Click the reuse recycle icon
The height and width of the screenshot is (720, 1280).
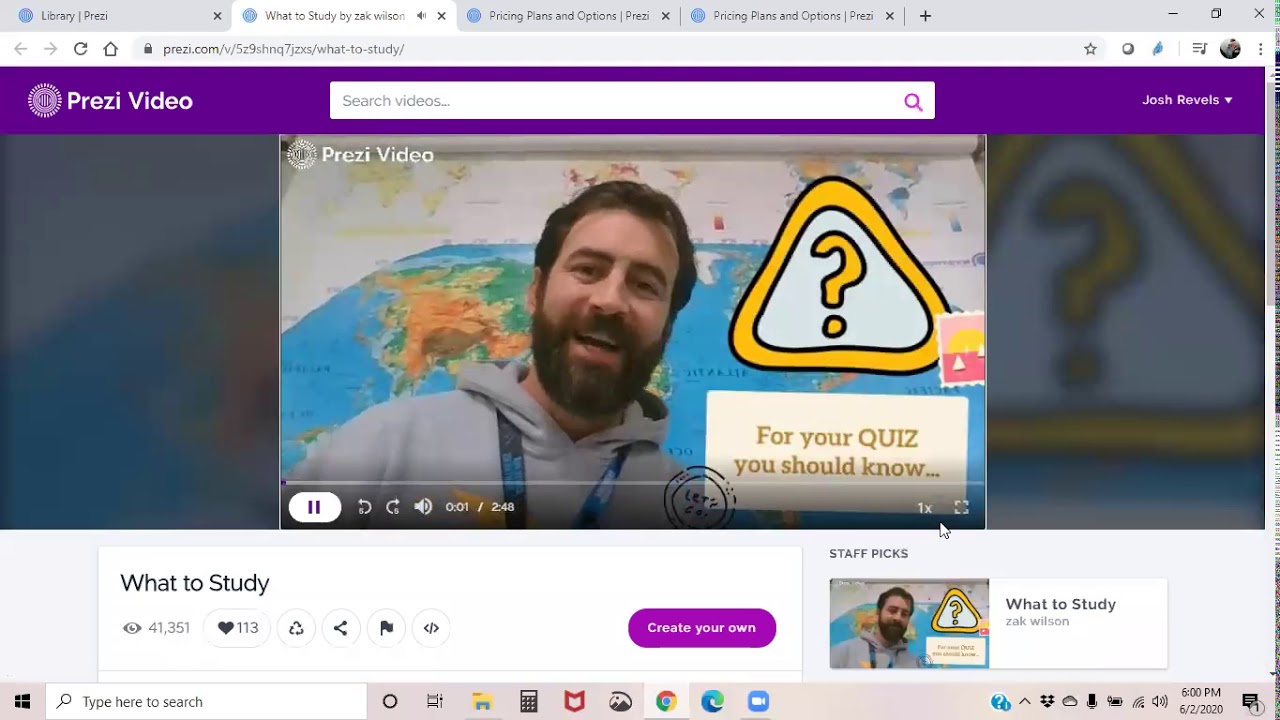(x=296, y=628)
